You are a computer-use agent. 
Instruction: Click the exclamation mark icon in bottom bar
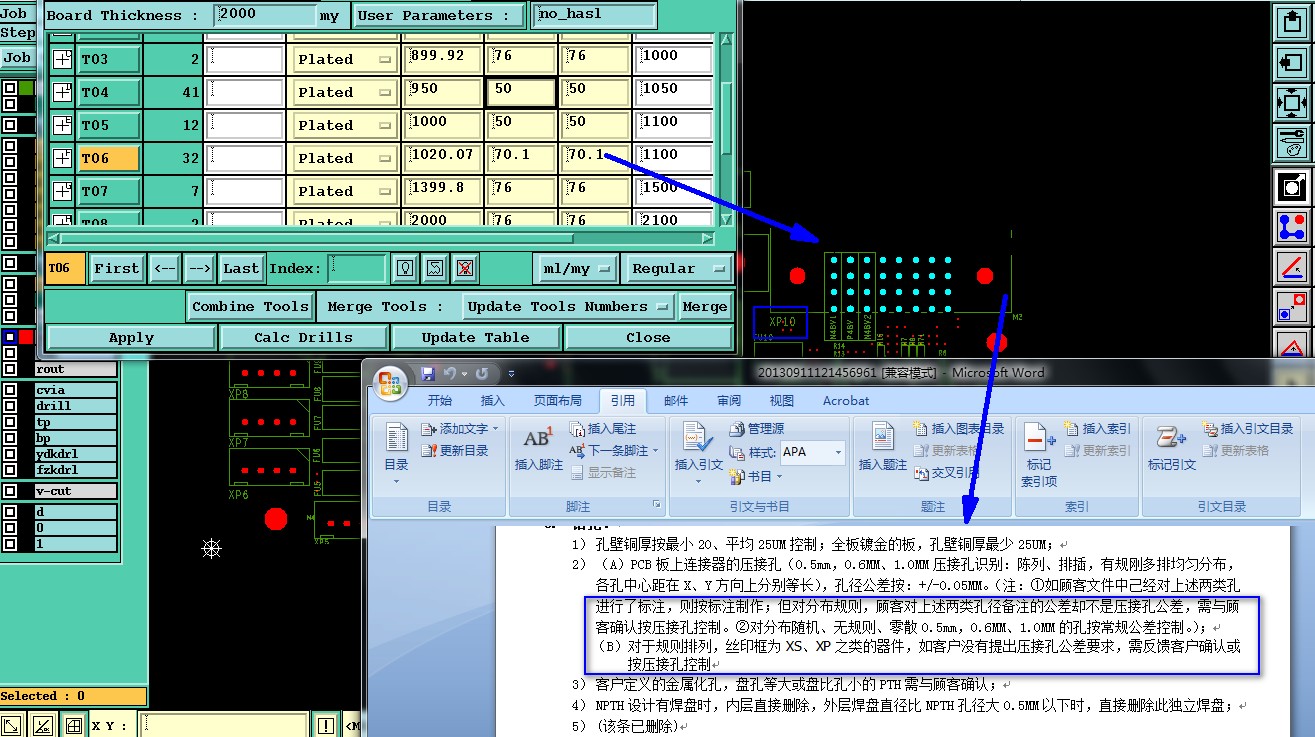click(x=326, y=725)
